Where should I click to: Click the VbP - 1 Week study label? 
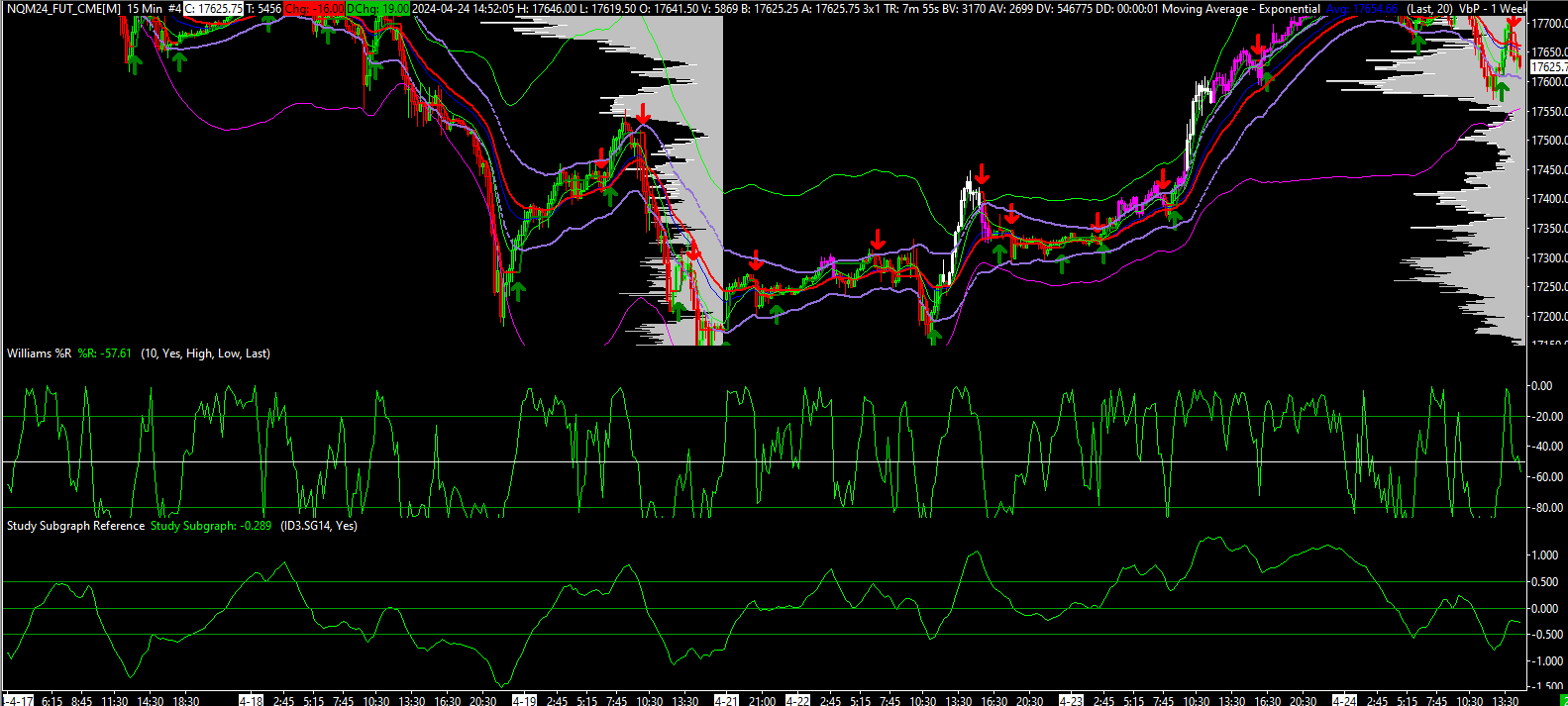coord(1493,8)
